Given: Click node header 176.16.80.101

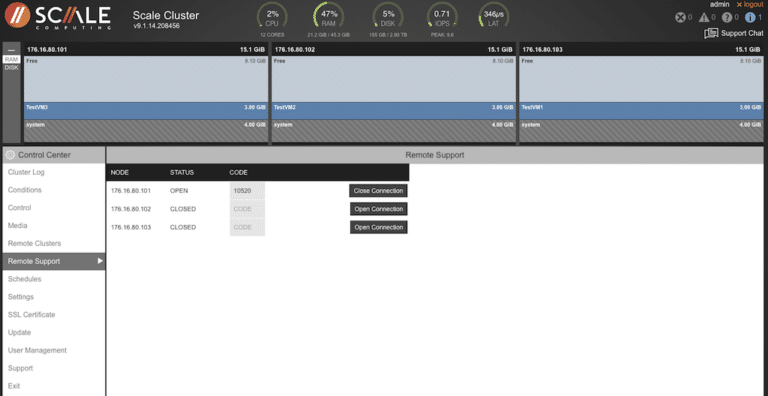Looking at the screenshot, I should coord(146,50).
